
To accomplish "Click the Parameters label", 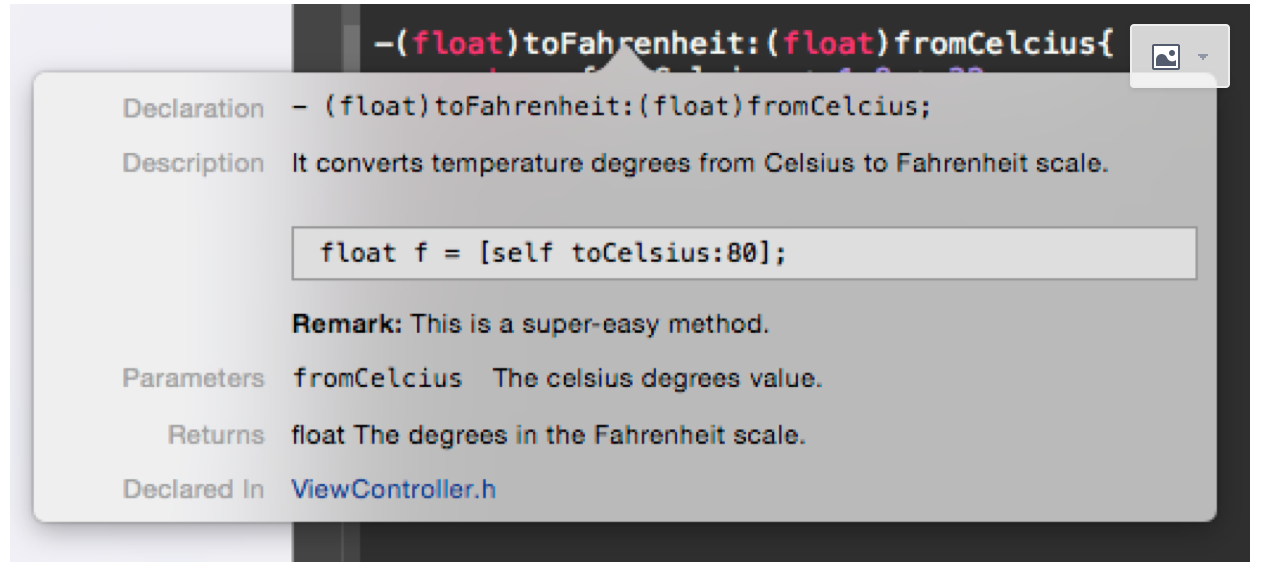I will (x=194, y=379).
